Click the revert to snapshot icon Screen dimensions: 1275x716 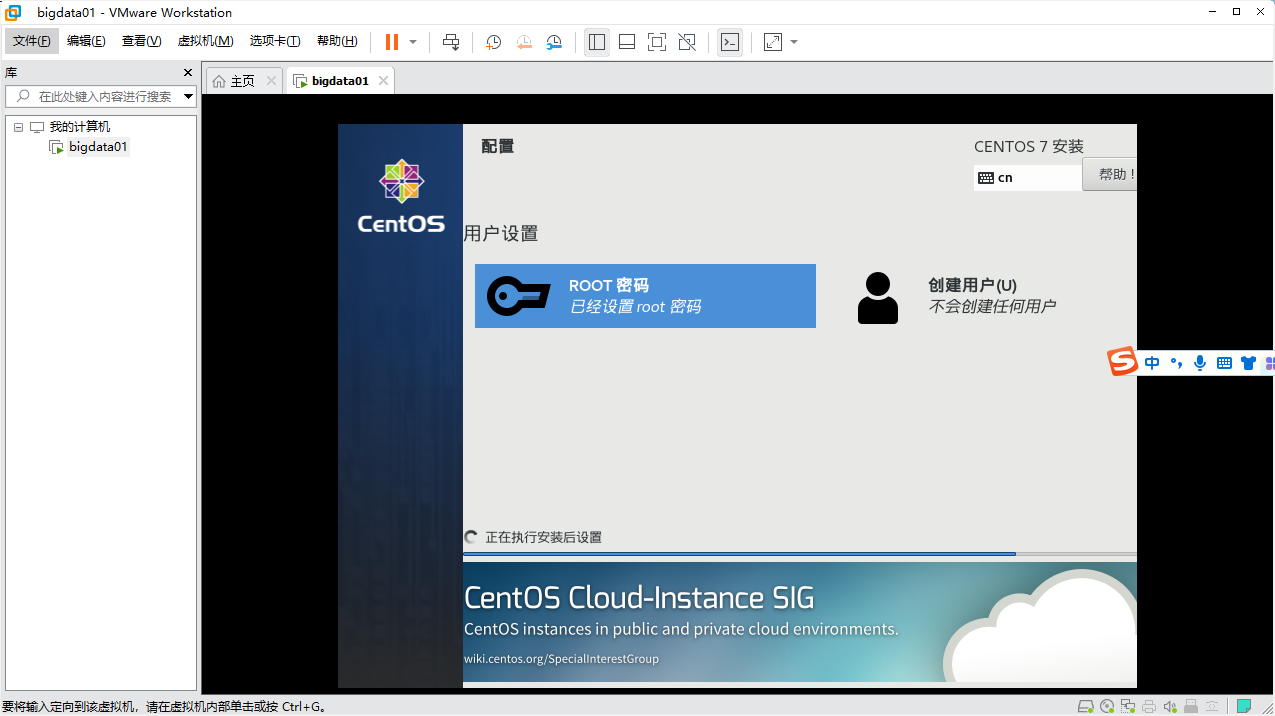click(x=524, y=42)
